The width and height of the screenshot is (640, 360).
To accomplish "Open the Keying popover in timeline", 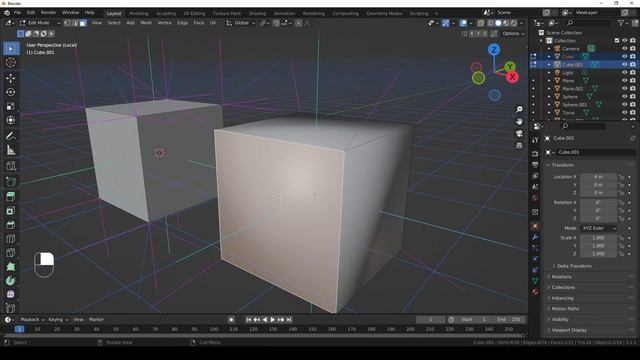I will click(x=58, y=320).
